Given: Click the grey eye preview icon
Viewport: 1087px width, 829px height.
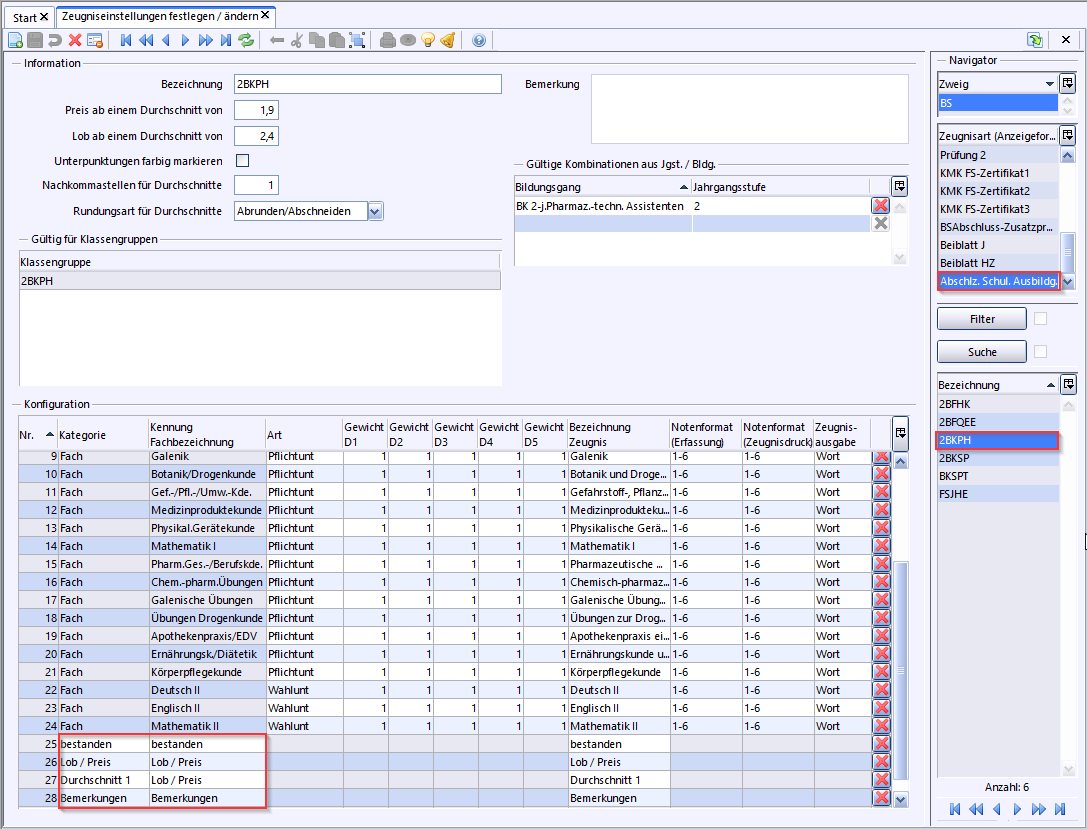Looking at the screenshot, I should coord(408,40).
